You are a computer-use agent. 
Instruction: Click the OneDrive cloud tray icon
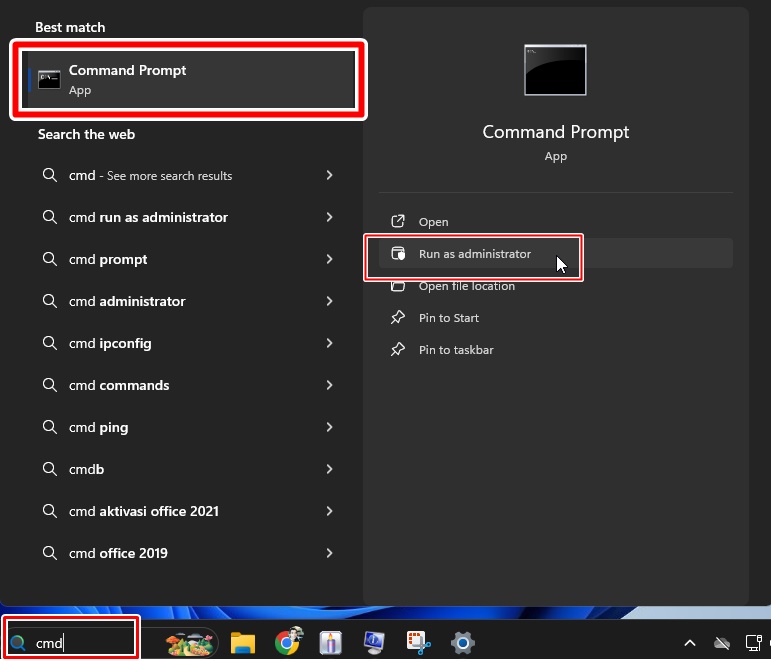[722, 642]
